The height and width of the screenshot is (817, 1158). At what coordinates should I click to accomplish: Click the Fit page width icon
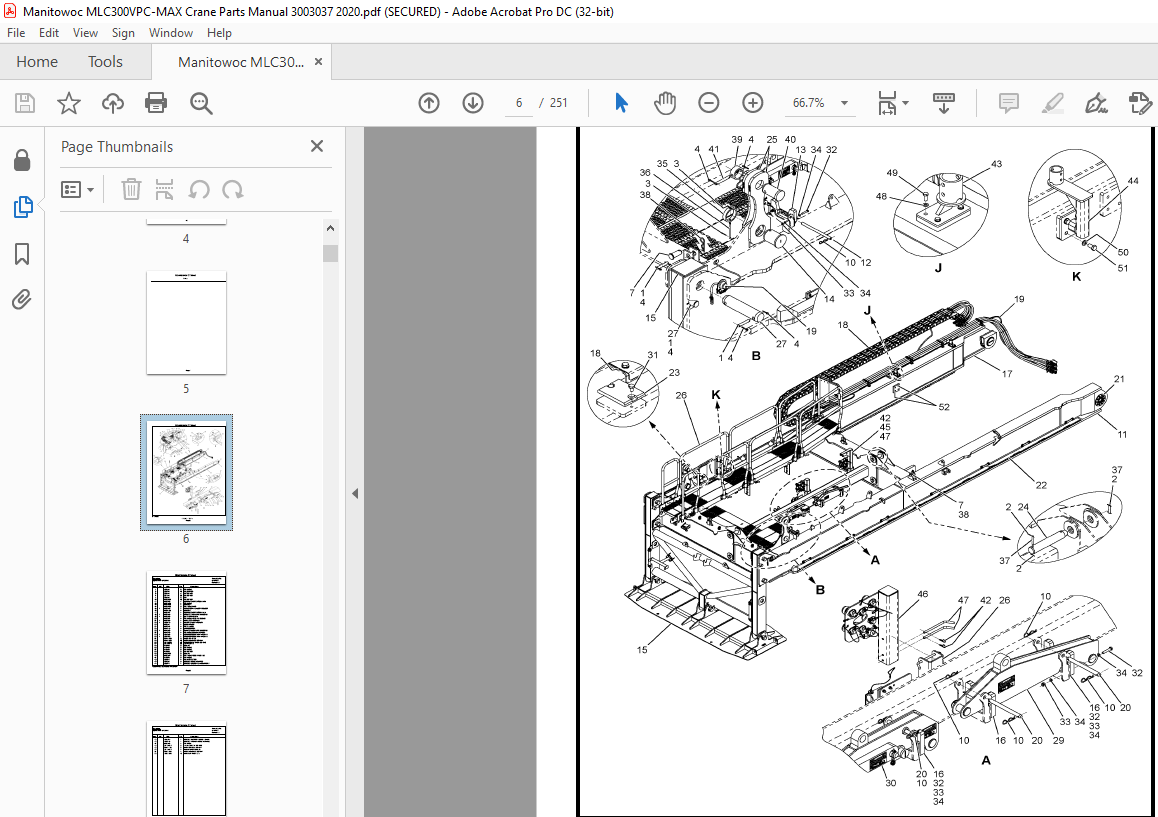[887, 103]
